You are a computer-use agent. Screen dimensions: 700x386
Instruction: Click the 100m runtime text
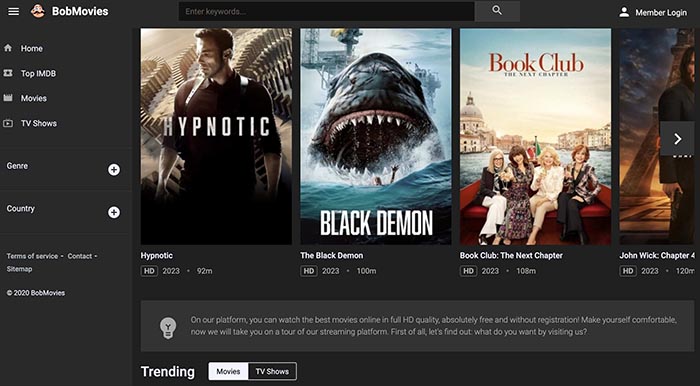pos(366,271)
